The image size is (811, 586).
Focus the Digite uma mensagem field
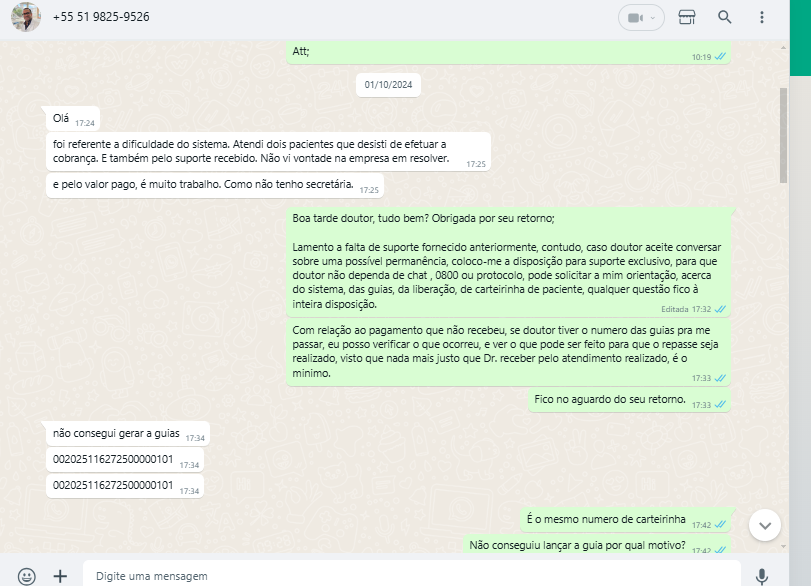click(411, 575)
